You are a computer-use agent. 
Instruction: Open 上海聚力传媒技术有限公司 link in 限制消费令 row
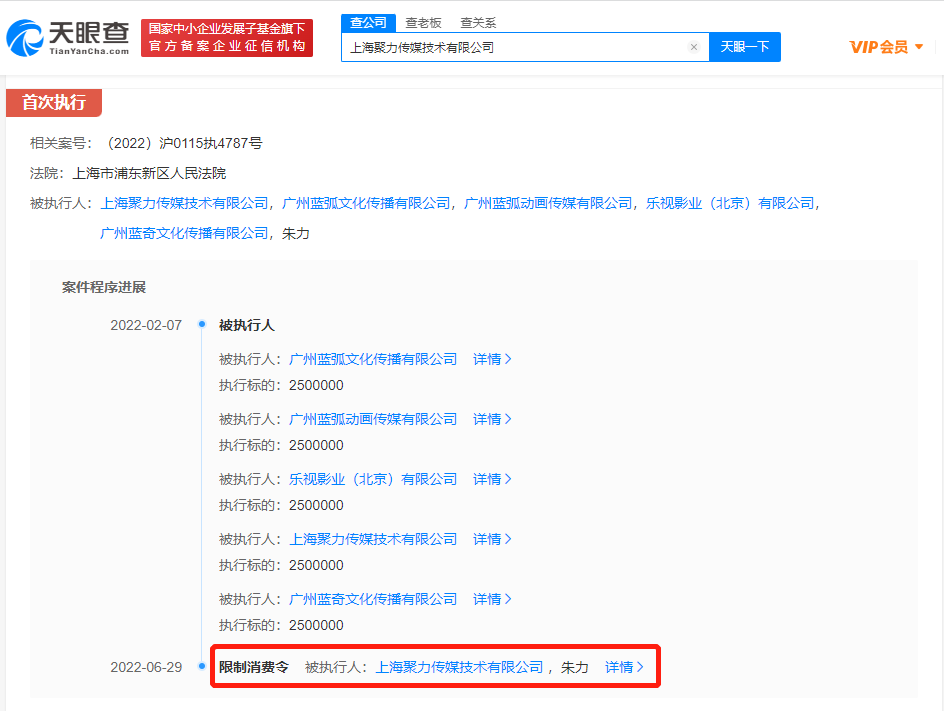pos(459,667)
